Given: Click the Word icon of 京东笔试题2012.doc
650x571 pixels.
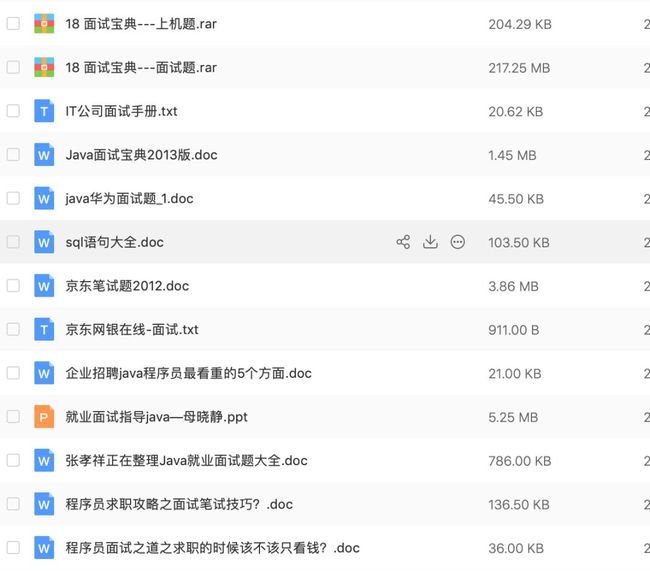Looking at the screenshot, I should 44,286.
